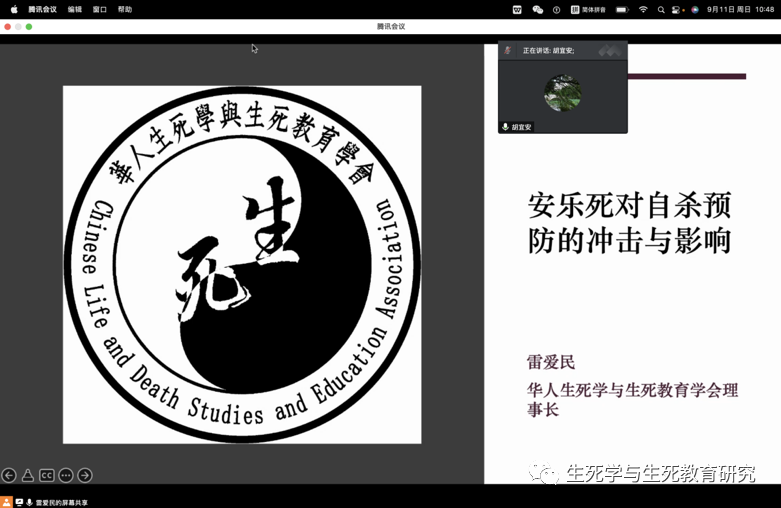Viewport: 781px width, 508px height.
Task: Advance to the next slide with the right arrow
Action: click(85, 476)
